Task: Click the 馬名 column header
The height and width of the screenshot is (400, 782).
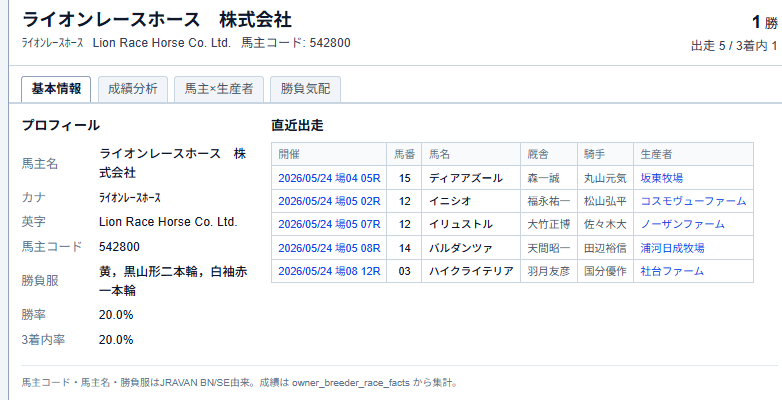Action: tap(471, 155)
